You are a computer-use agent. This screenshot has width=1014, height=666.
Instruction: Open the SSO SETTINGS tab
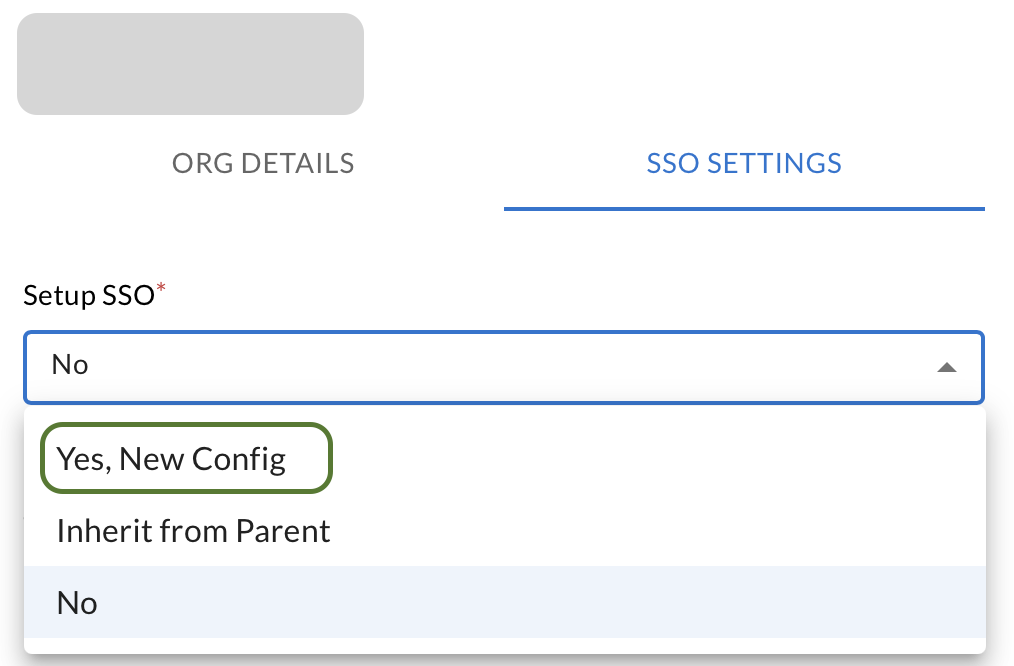[744, 163]
